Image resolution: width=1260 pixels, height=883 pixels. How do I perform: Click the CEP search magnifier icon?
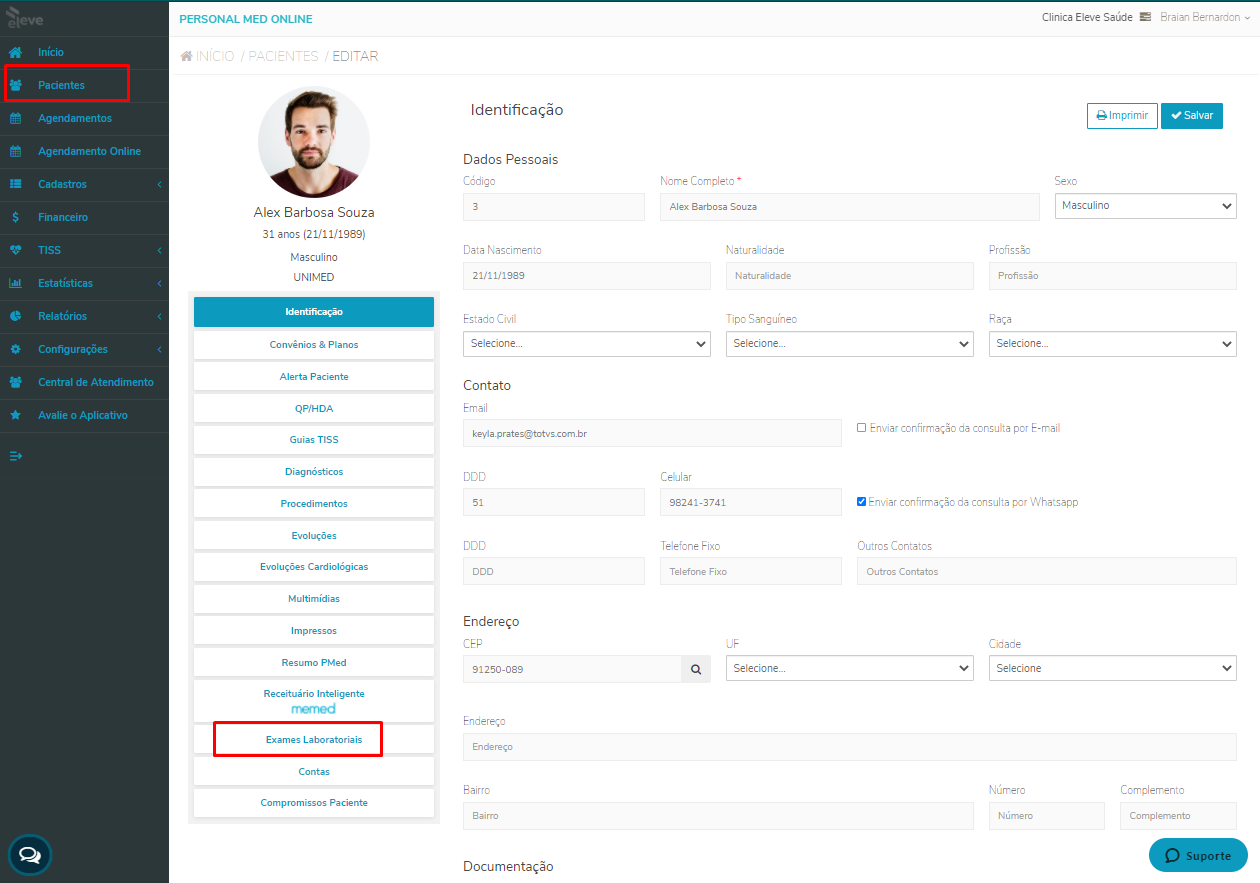696,669
